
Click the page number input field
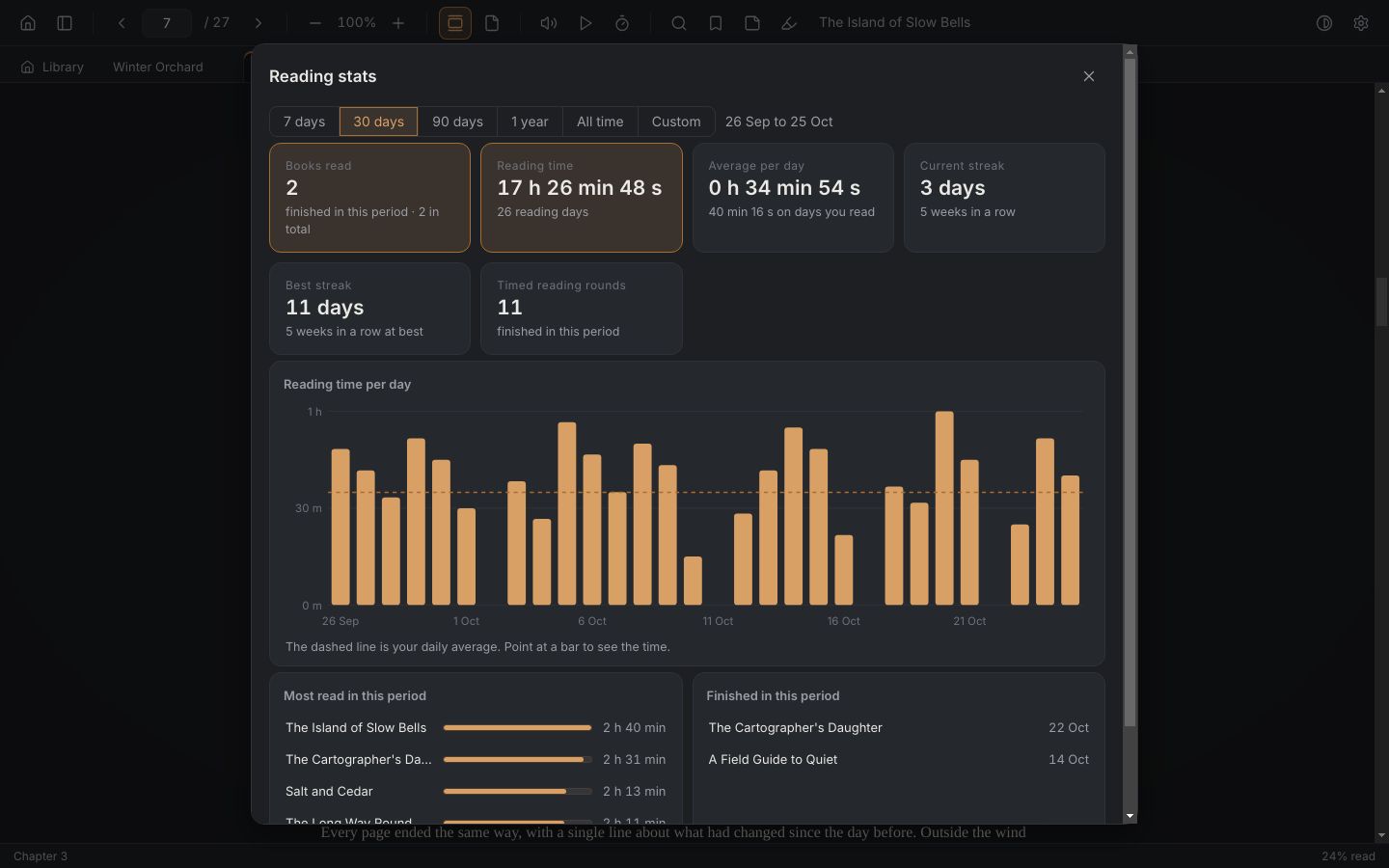tap(167, 23)
